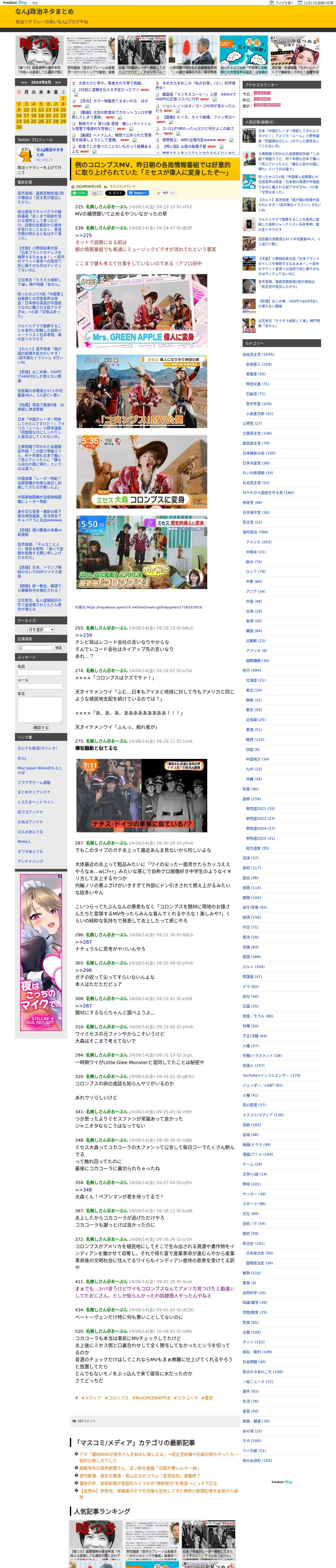Click the 本文 message text area

pos(40,710)
